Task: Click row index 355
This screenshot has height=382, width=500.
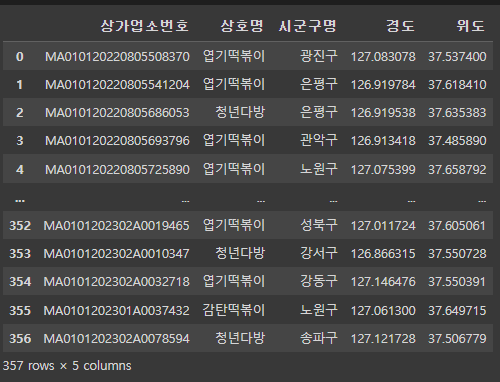Action: pyautogui.click(x=20, y=311)
